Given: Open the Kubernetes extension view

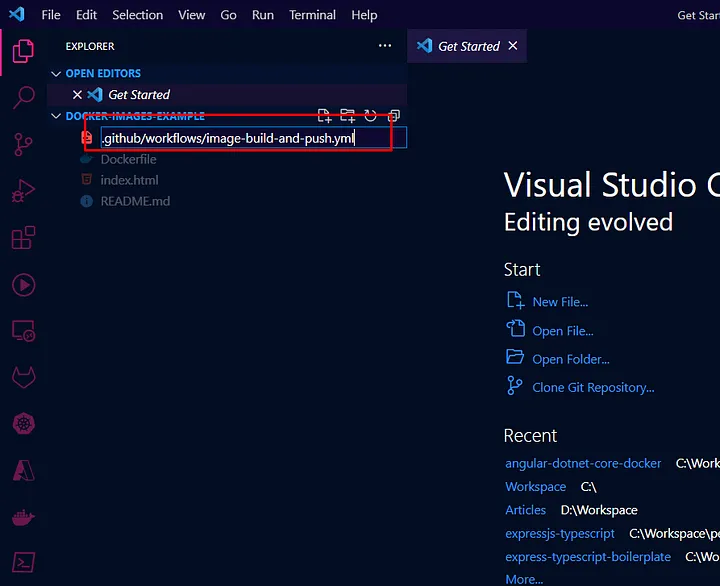Looking at the screenshot, I should pyautogui.click(x=23, y=423).
